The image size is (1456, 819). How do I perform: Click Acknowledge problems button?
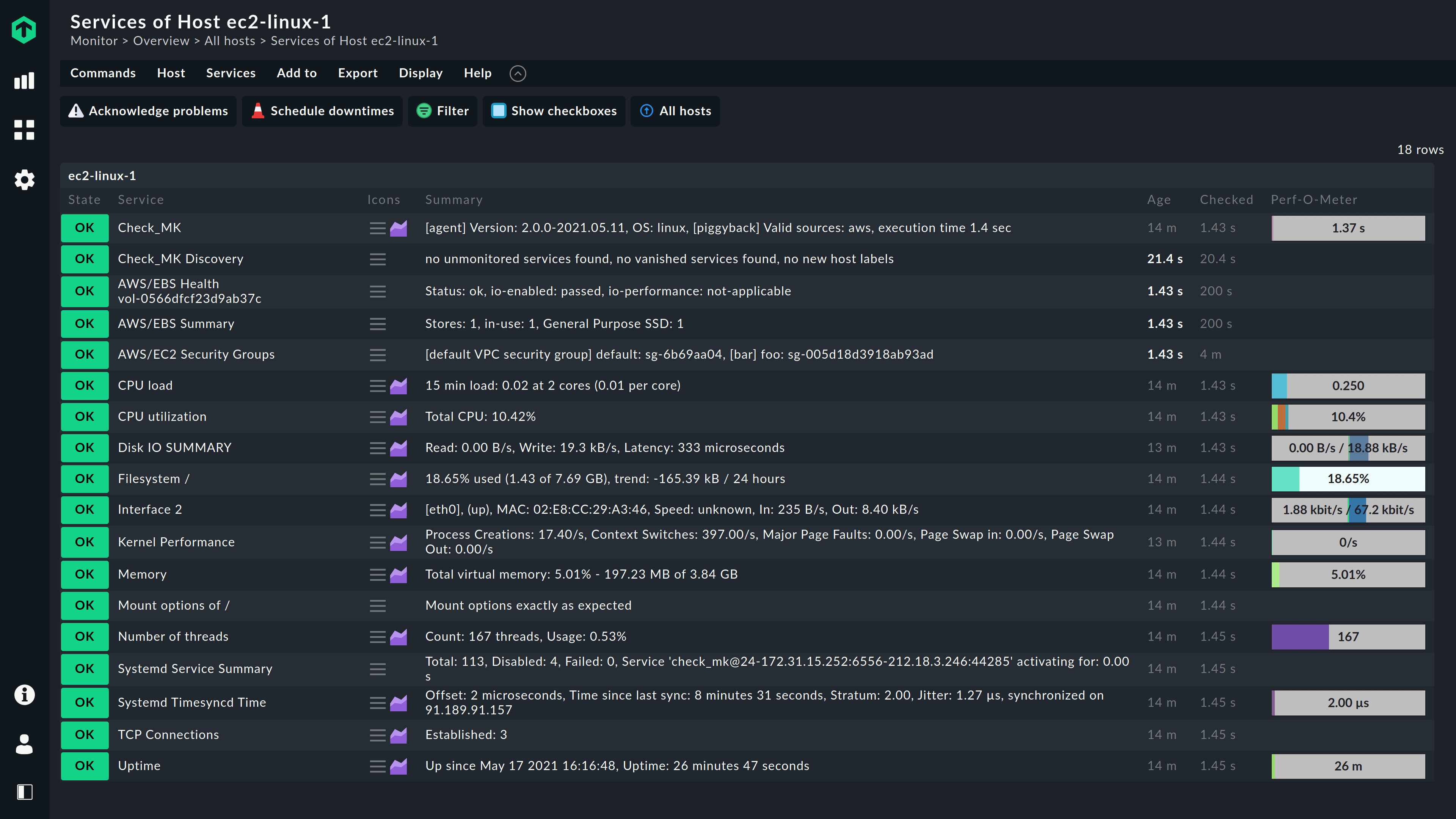click(148, 111)
